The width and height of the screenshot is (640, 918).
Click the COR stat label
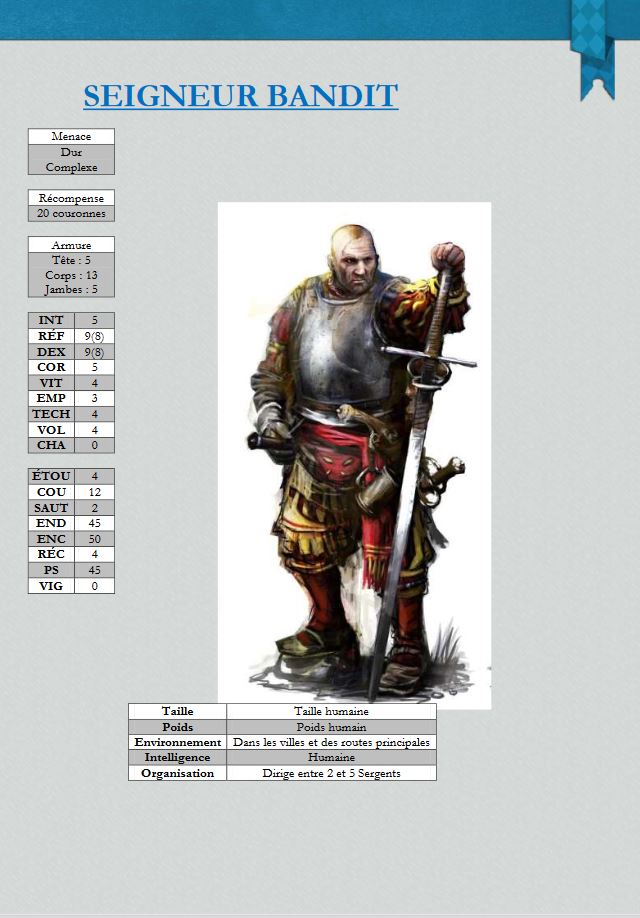[x=52, y=367]
